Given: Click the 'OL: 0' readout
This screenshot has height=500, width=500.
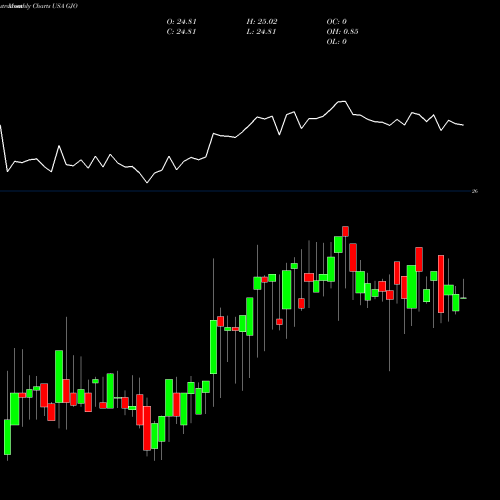Looking at the screenshot, I should pos(337,42).
